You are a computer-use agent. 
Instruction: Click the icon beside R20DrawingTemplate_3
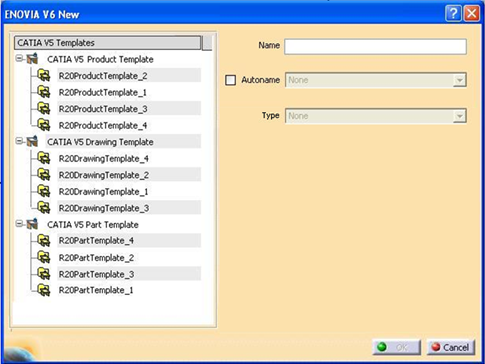point(44,208)
